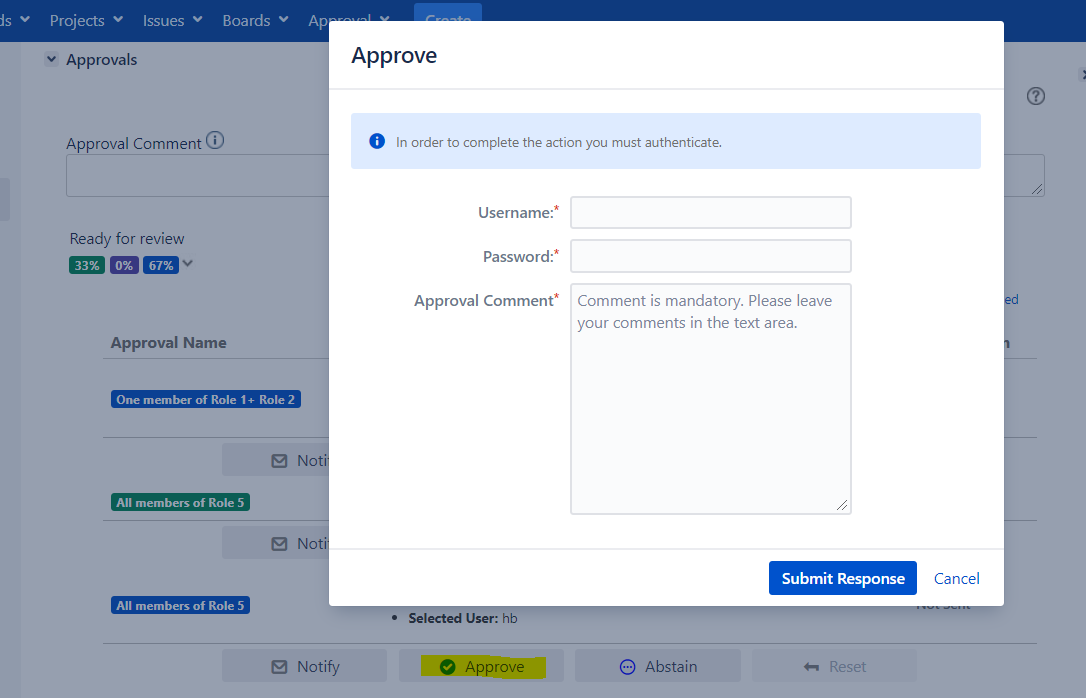Click the mandatory Approval Comment text area
This screenshot has width=1086, height=698.
pyautogui.click(x=710, y=398)
